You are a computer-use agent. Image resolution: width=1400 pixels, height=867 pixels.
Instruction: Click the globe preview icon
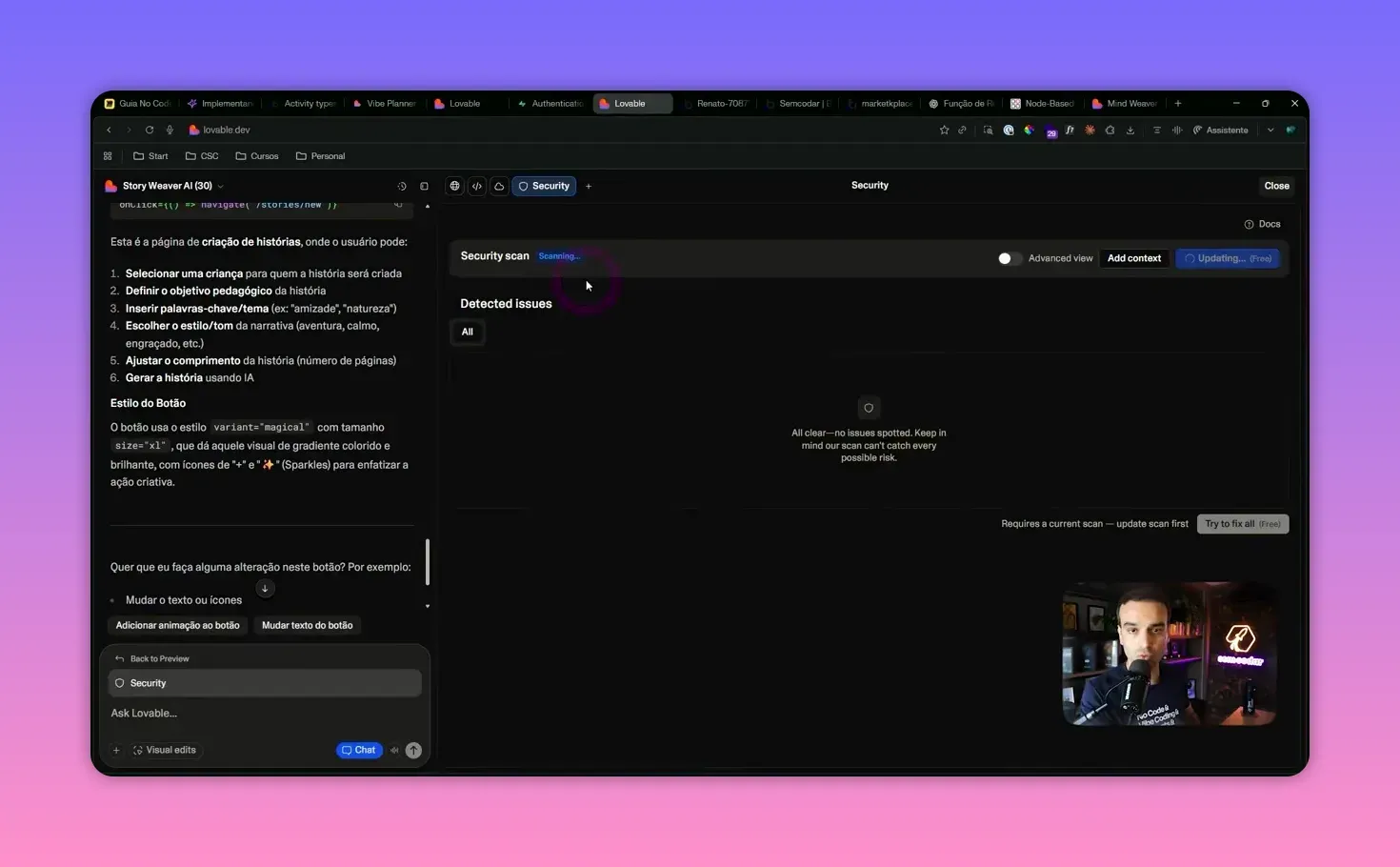(454, 187)
